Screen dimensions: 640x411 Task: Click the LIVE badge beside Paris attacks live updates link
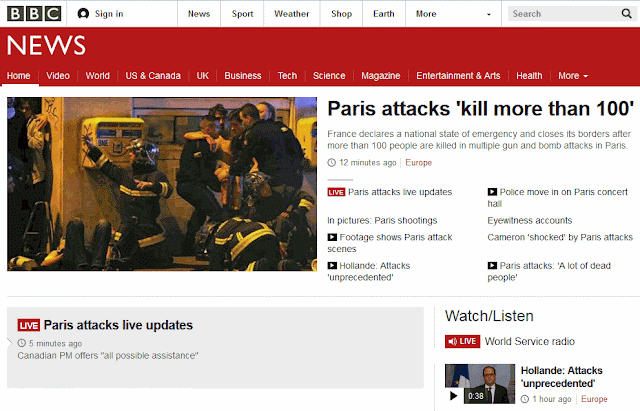pyautogui.click(x=336, y=192)
